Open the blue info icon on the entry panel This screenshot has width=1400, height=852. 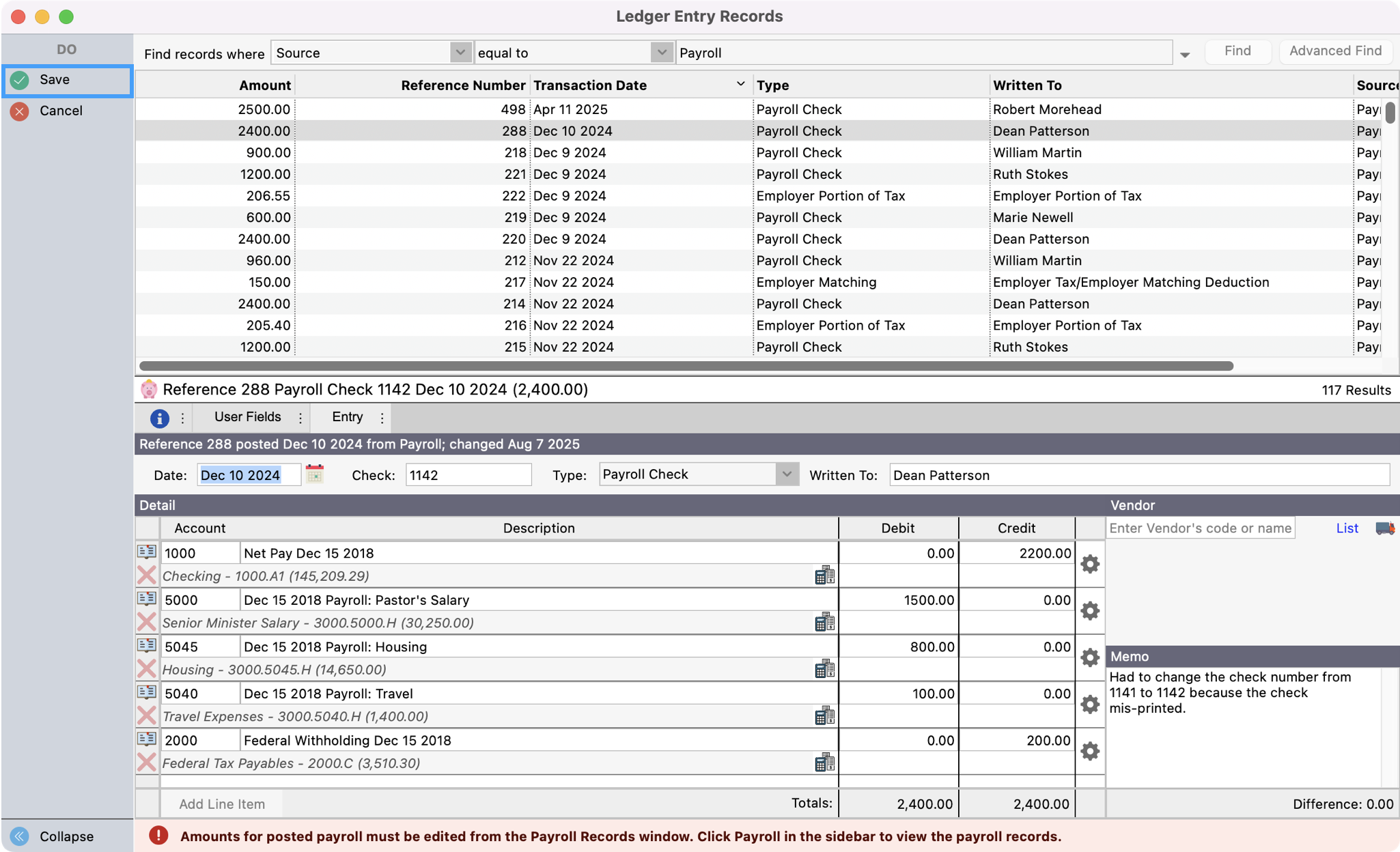click(x=158, y=418)
